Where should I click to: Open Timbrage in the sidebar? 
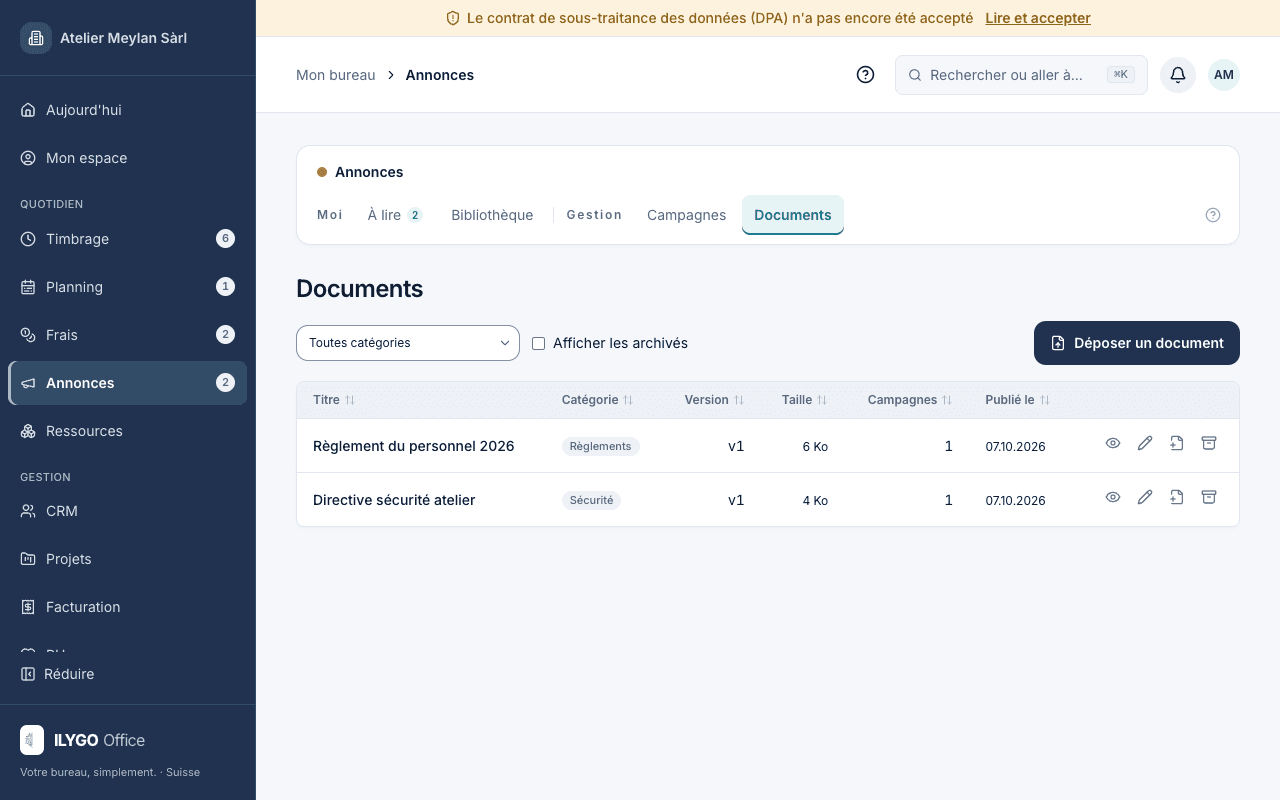tap(128, 239)
